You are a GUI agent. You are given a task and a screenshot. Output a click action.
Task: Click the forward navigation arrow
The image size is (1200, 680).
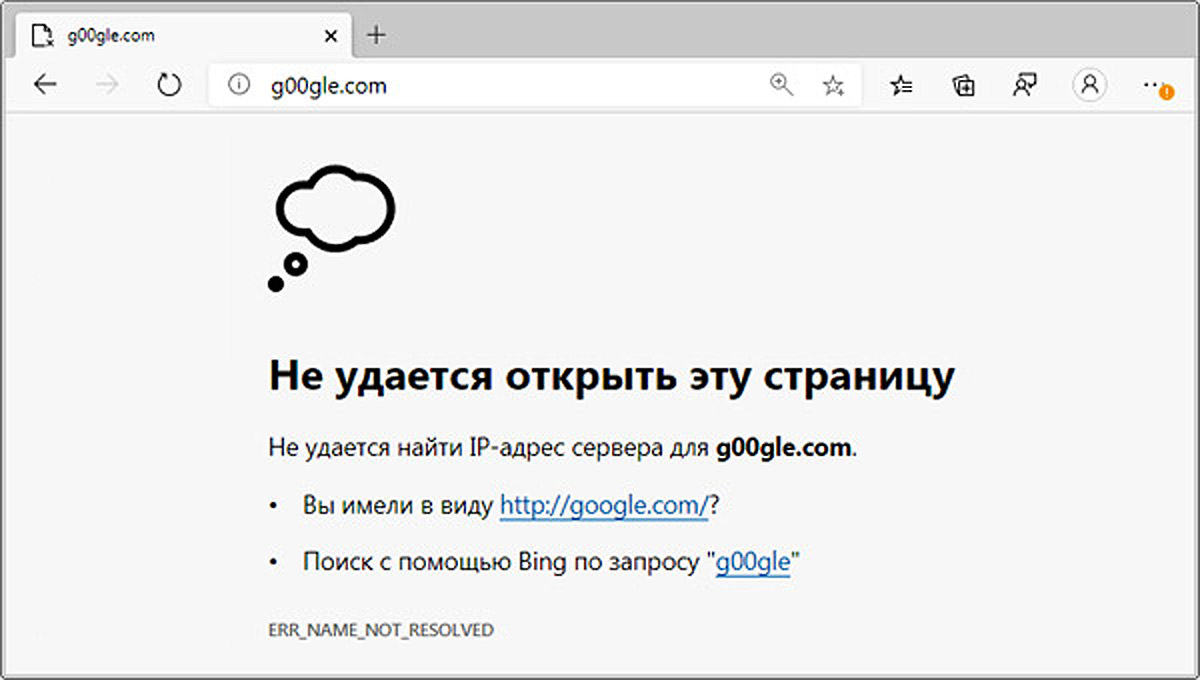tap(107, 86)
